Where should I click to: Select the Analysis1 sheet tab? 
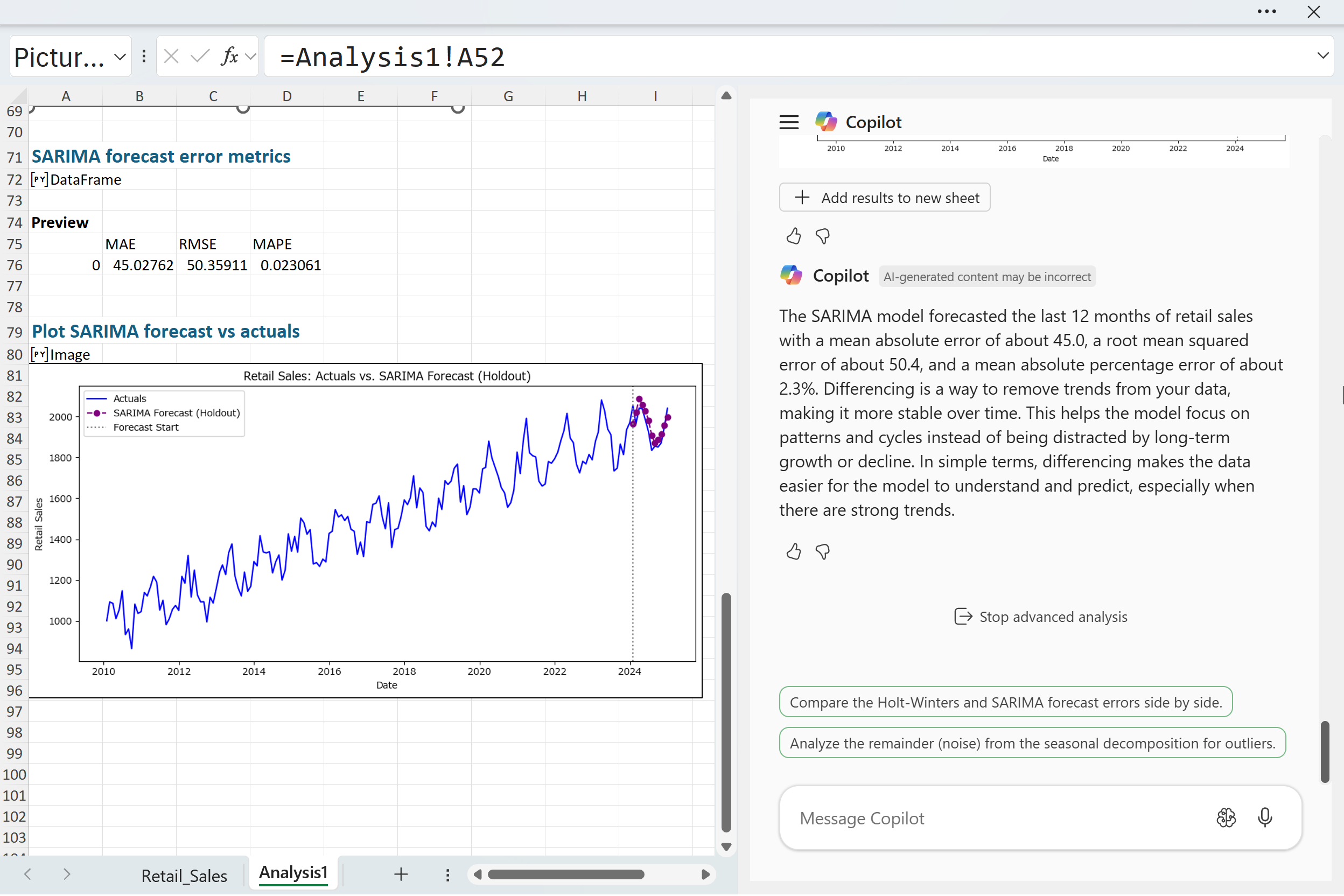293,872
